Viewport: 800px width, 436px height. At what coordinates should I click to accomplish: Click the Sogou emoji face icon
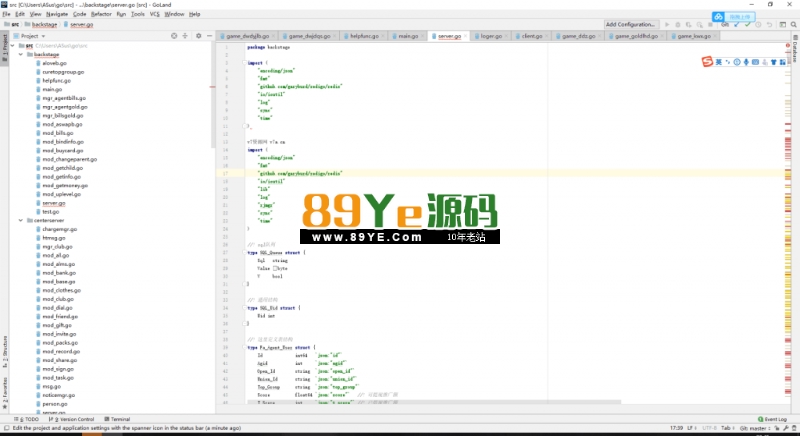[x=737, y=62]
